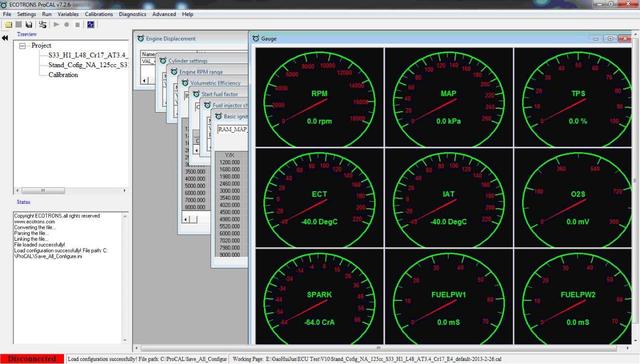Click the yellow open-file toolbar icon

(x=8, y=24)
